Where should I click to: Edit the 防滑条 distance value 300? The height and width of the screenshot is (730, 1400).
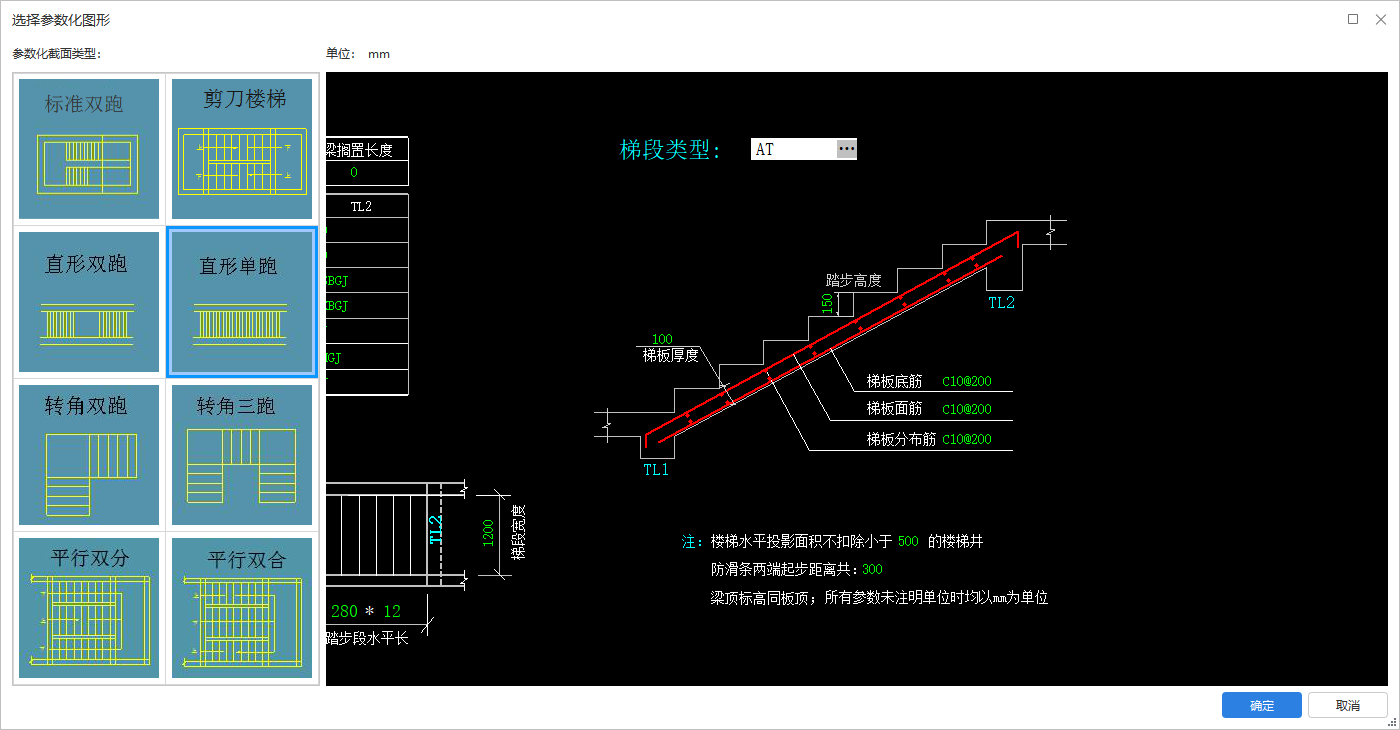872,570
